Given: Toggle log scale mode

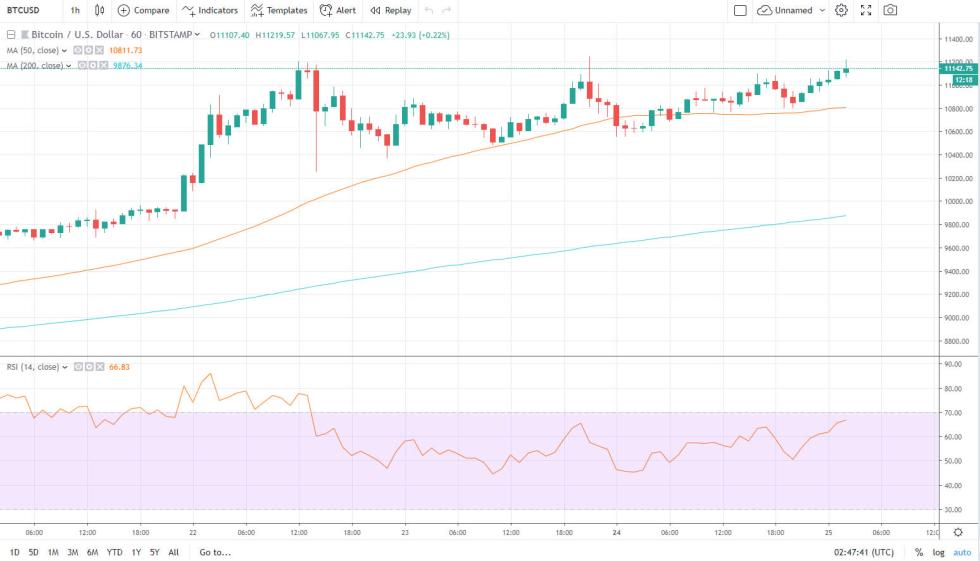Looking at the screenshot, I should point(938,552).
